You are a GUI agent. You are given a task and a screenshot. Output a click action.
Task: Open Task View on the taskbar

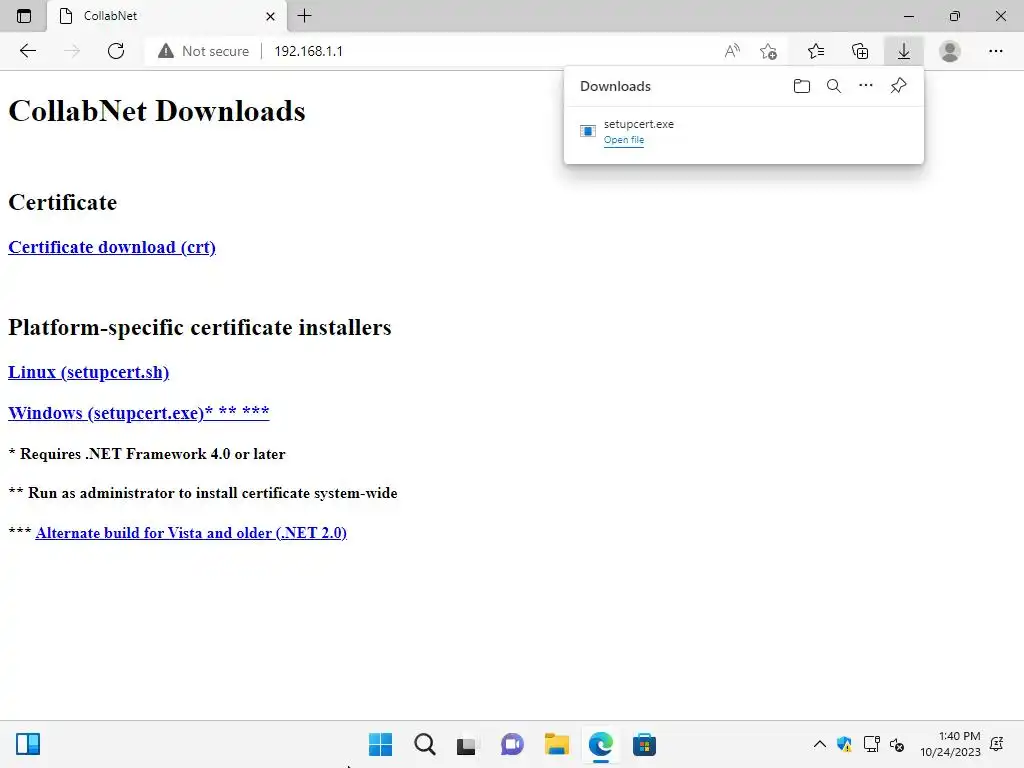point(467,744)
